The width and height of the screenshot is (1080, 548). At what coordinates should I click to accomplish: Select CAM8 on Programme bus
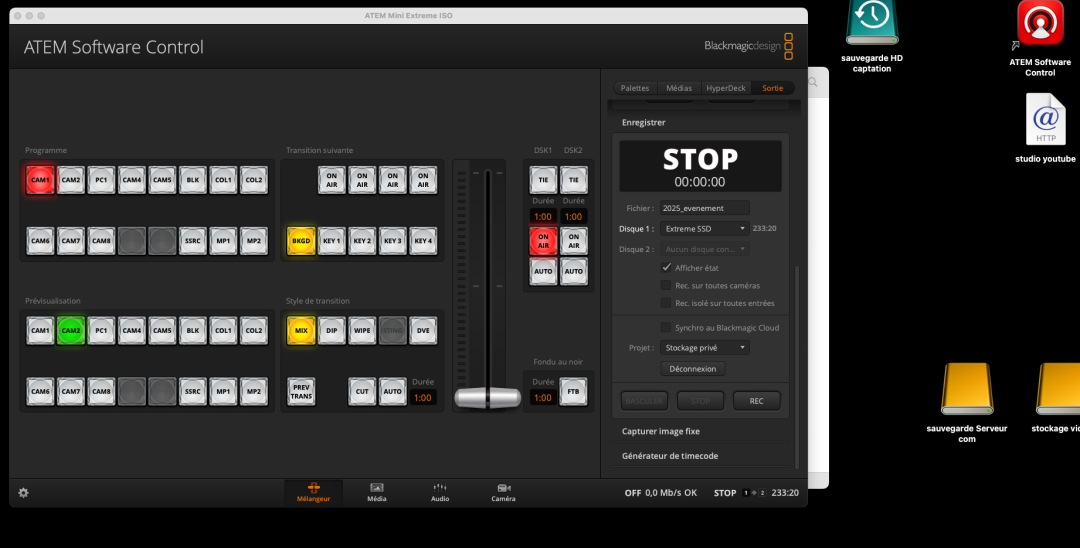[x=101, y=241]
